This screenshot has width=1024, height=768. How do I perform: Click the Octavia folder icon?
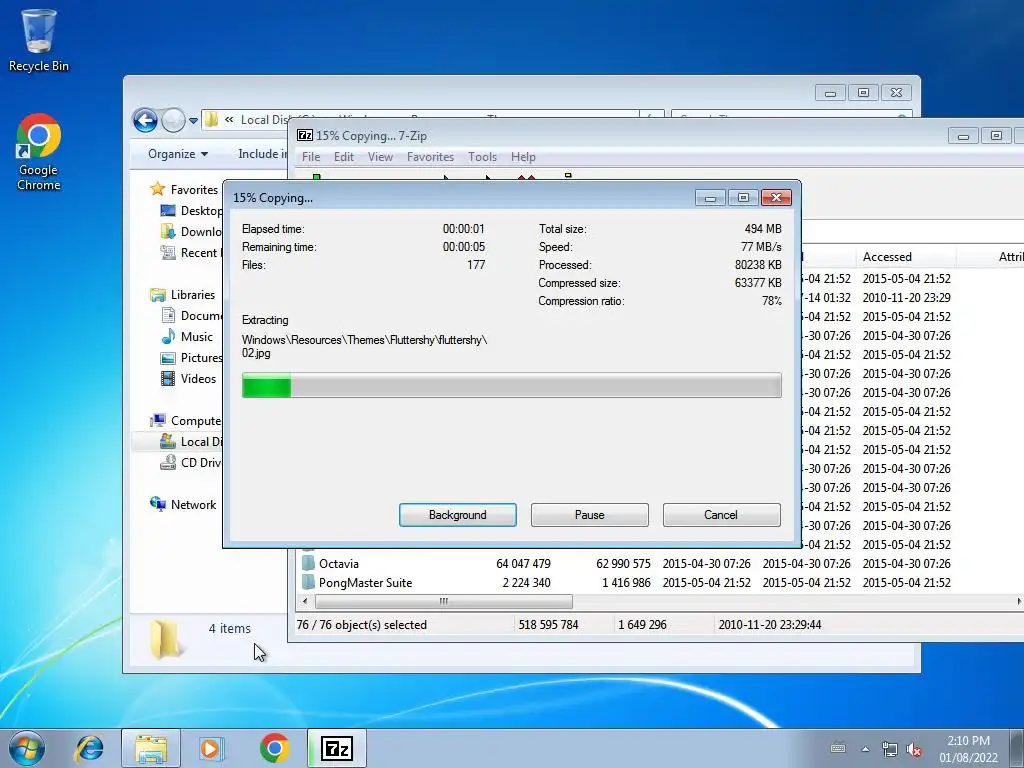(x=308, y=563)
